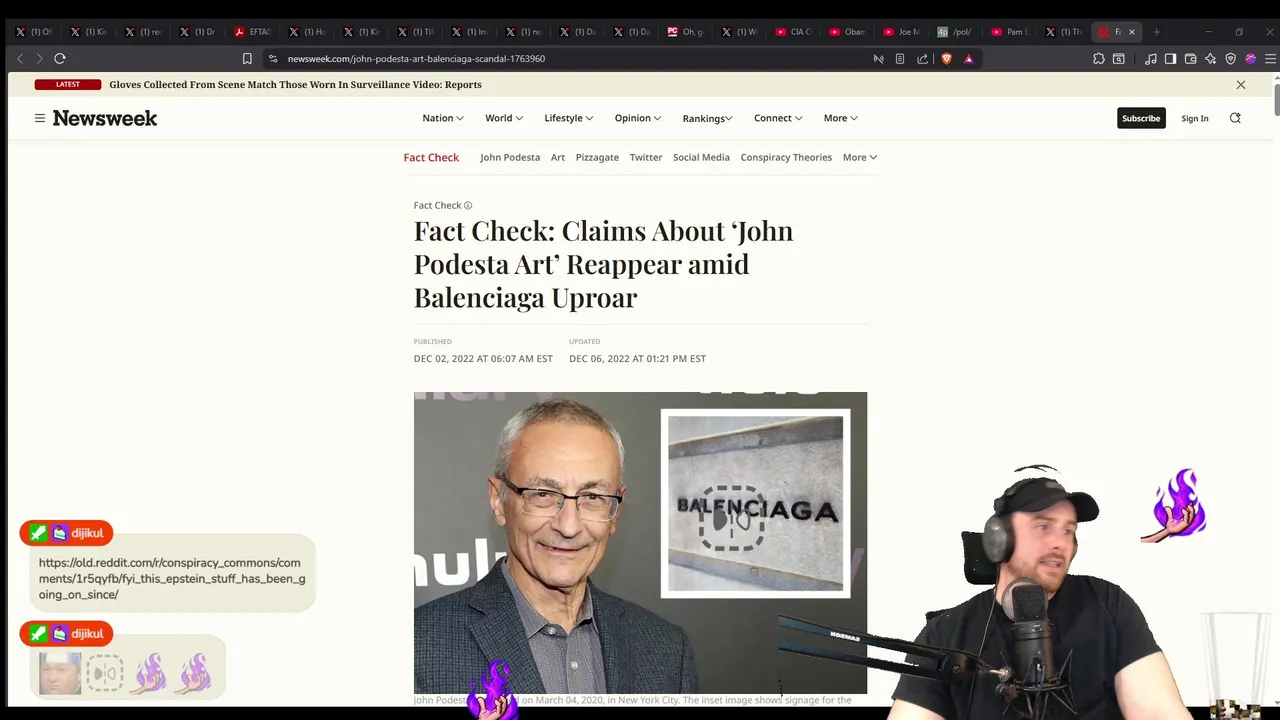Expand the Nation dropdown menu
The height and width of the screenshot is (720, 1280).
click(x=443, y=118)
